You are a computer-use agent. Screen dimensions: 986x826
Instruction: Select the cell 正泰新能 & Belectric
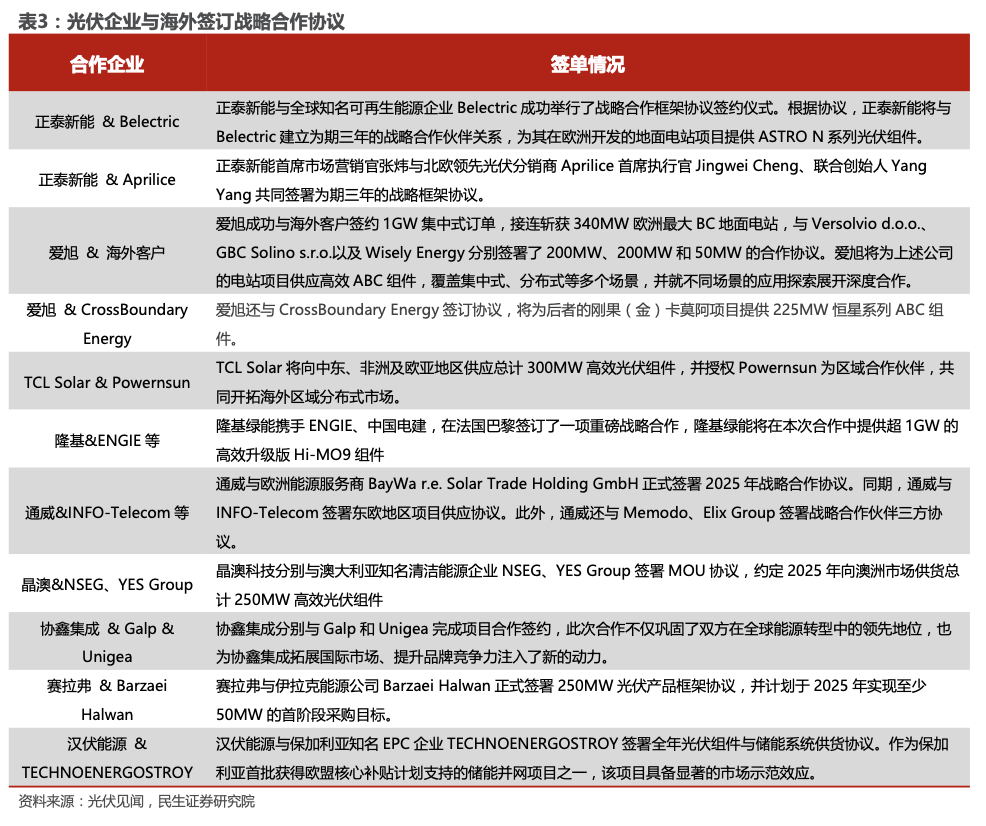[107, 121]
